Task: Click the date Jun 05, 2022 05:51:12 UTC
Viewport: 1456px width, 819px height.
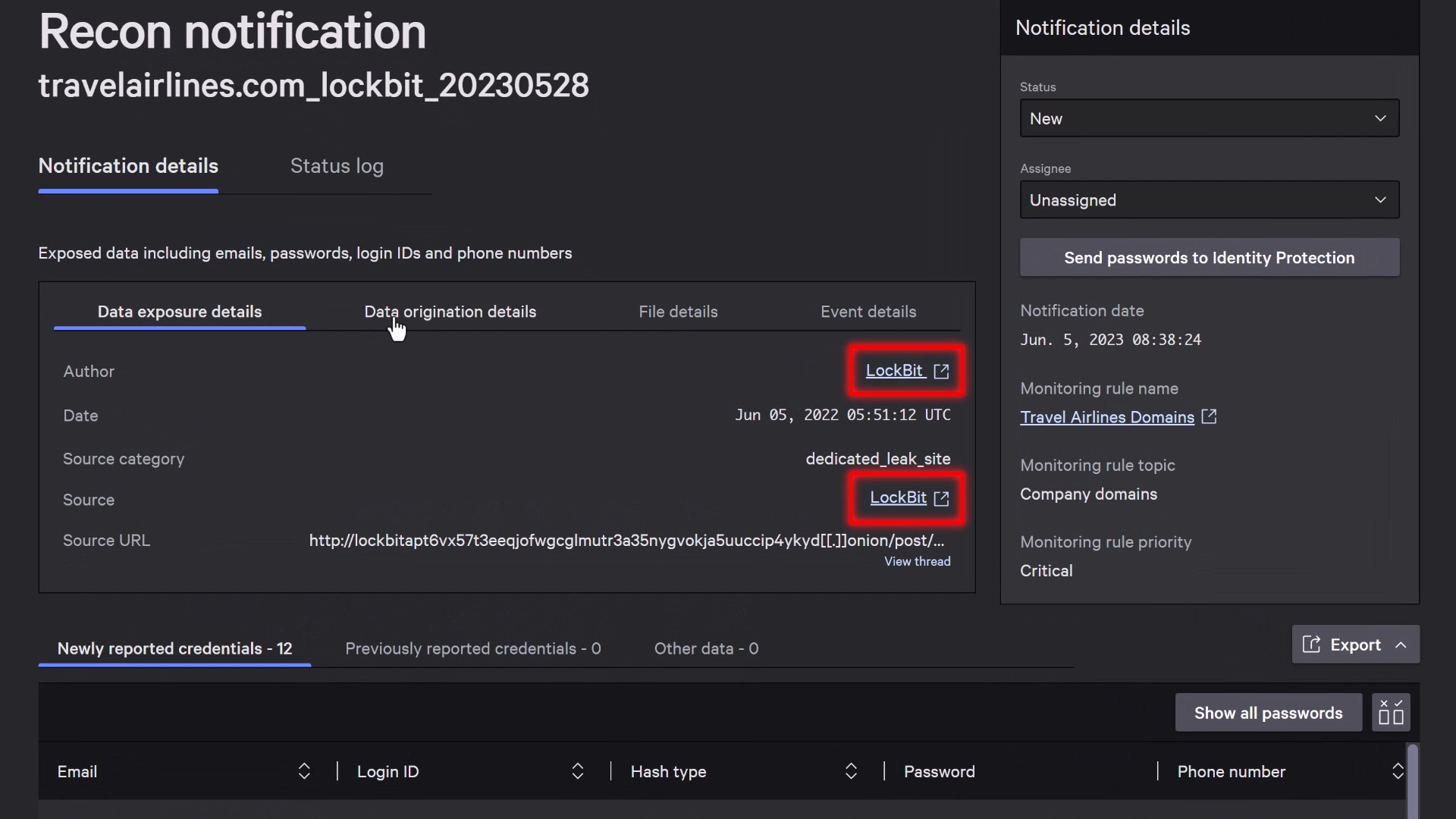Action: [843, 415]
